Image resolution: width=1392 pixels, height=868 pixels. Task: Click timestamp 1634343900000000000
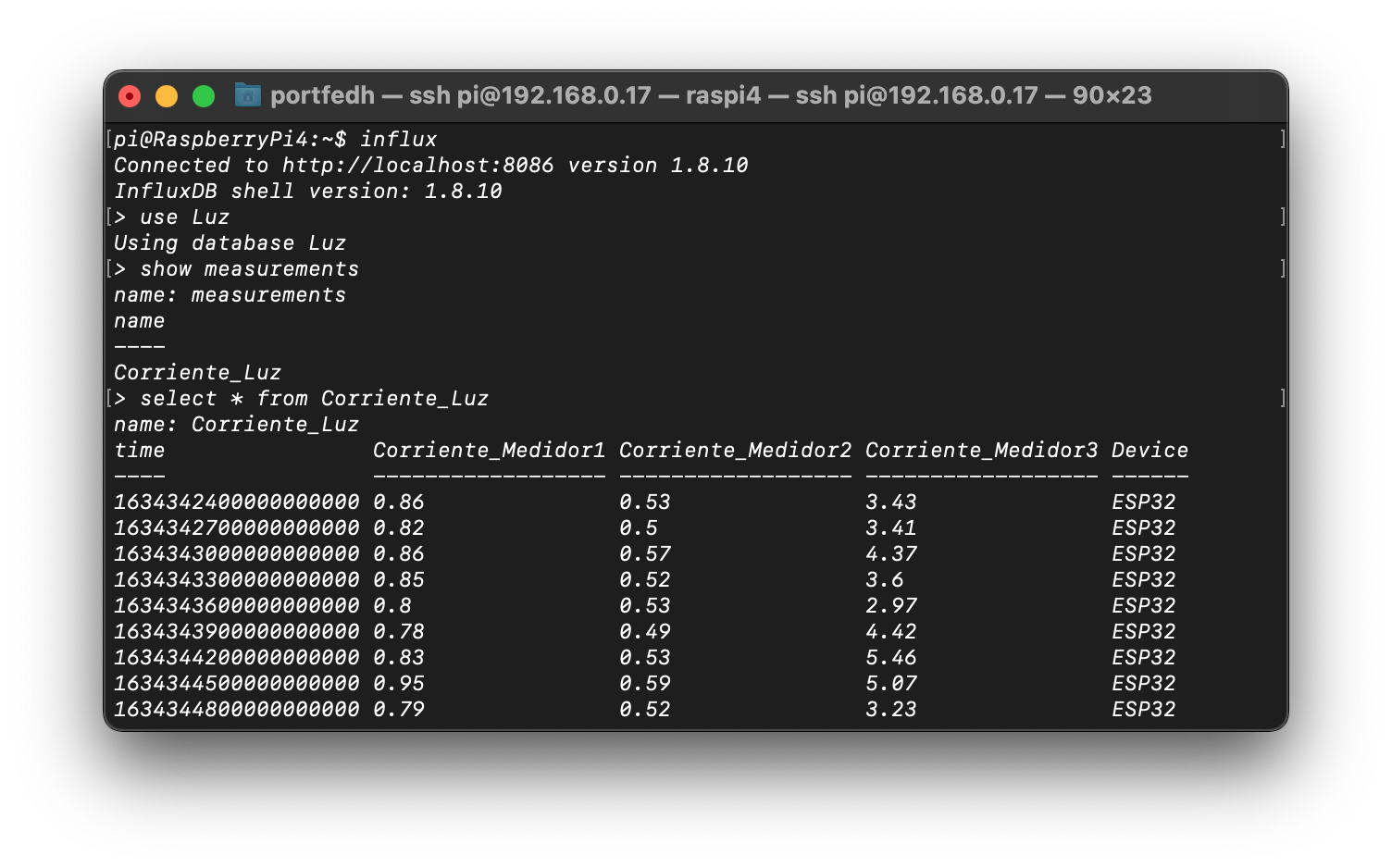236,631
